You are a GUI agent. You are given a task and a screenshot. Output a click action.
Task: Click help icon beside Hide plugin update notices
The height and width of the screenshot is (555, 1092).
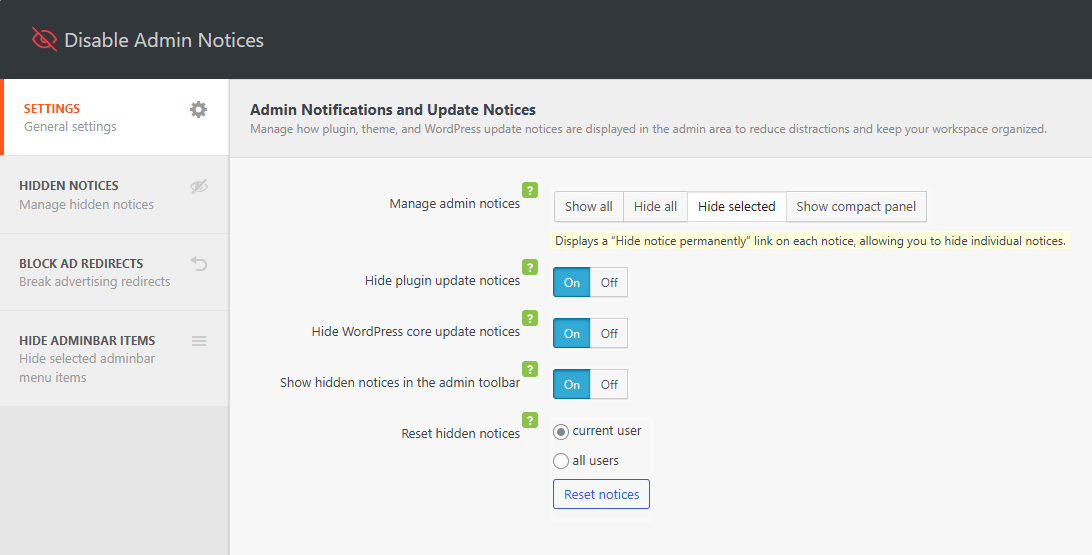[530, 267]
